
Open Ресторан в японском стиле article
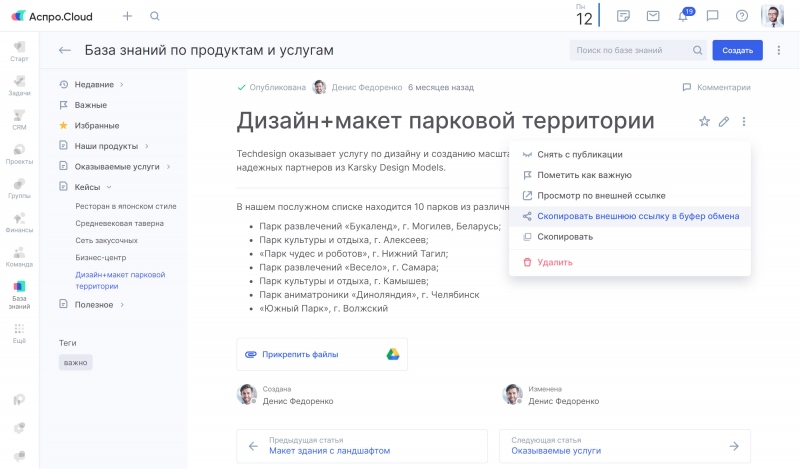(x=126, y=206)
